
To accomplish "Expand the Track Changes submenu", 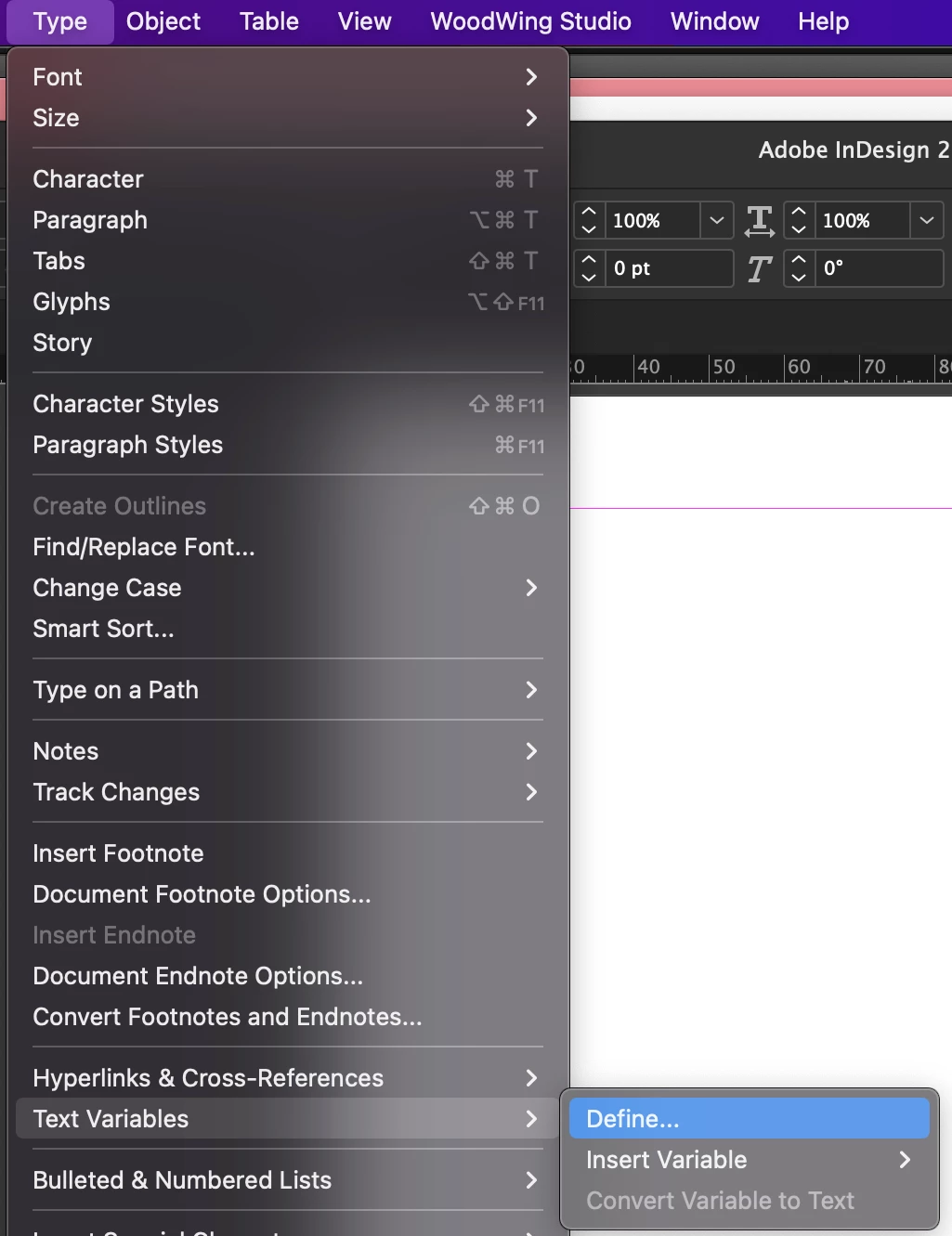I will (x=288, y=792).
